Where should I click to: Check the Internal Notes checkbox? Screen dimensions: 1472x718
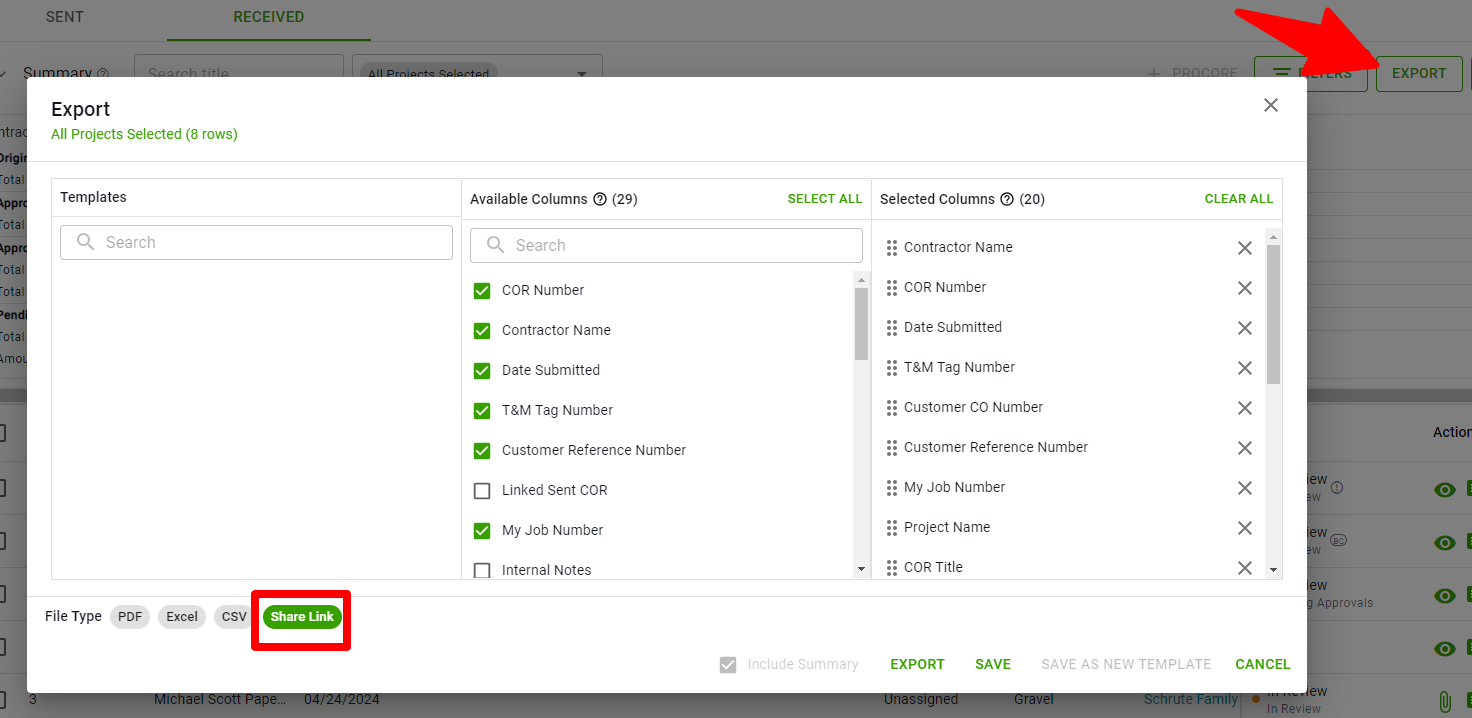482,570
